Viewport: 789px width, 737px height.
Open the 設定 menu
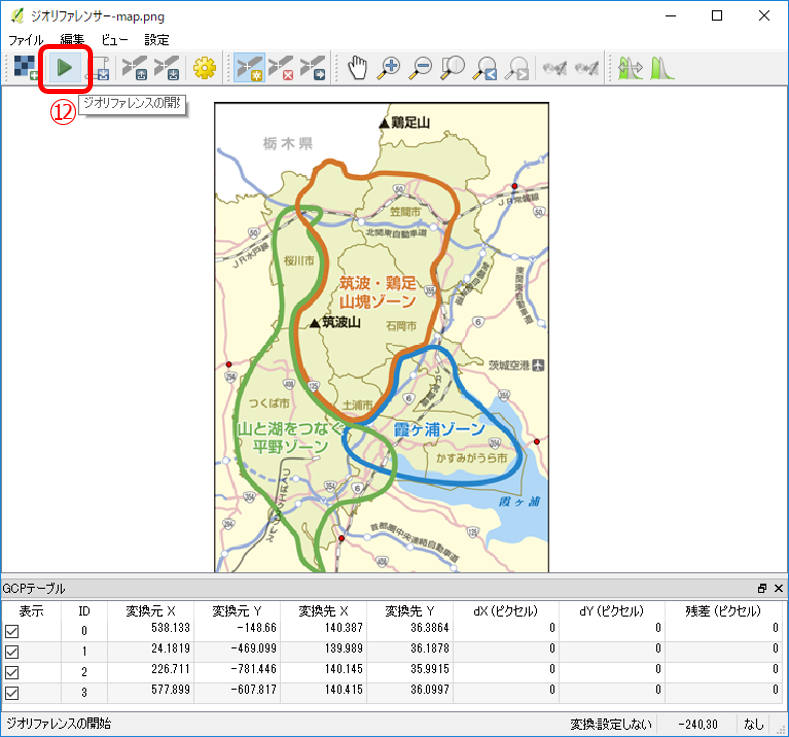click(156, 40)
